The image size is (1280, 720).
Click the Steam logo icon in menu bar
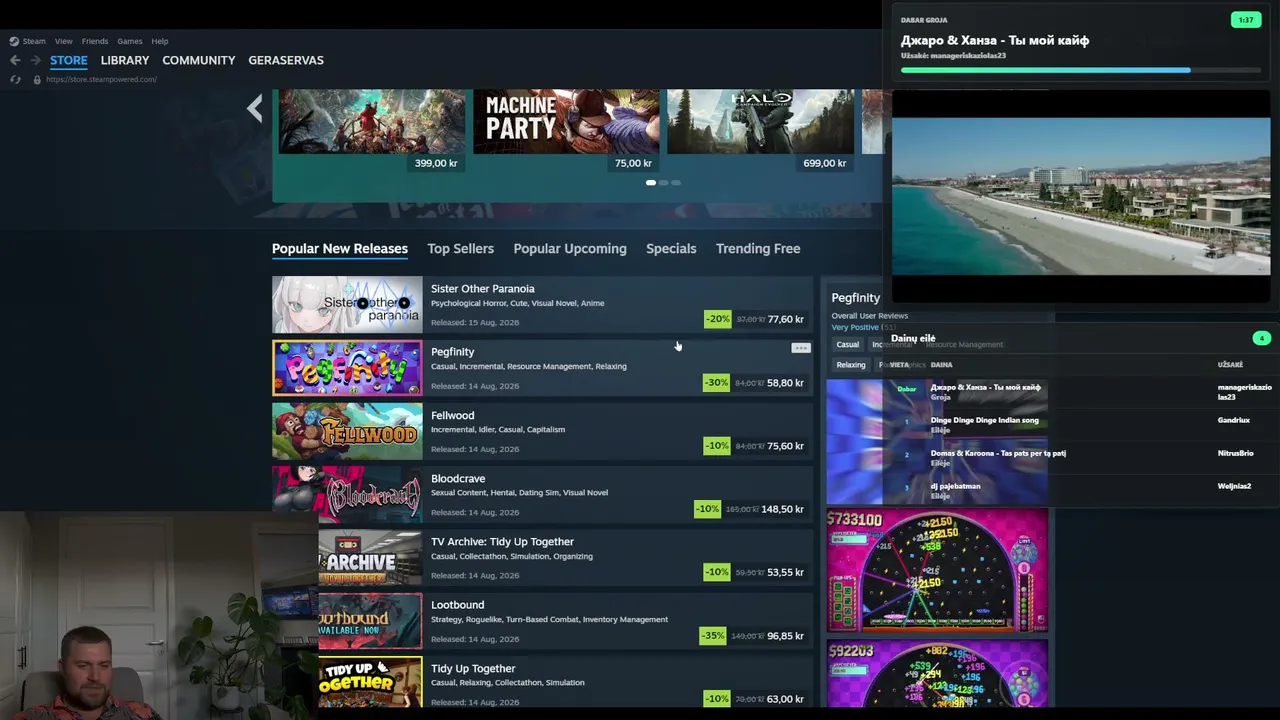pos(14,41)
